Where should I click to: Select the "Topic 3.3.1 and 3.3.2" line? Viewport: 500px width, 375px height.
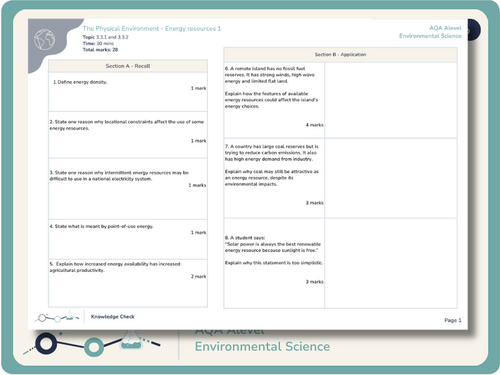pyautogui.click(x=105, y=37)
